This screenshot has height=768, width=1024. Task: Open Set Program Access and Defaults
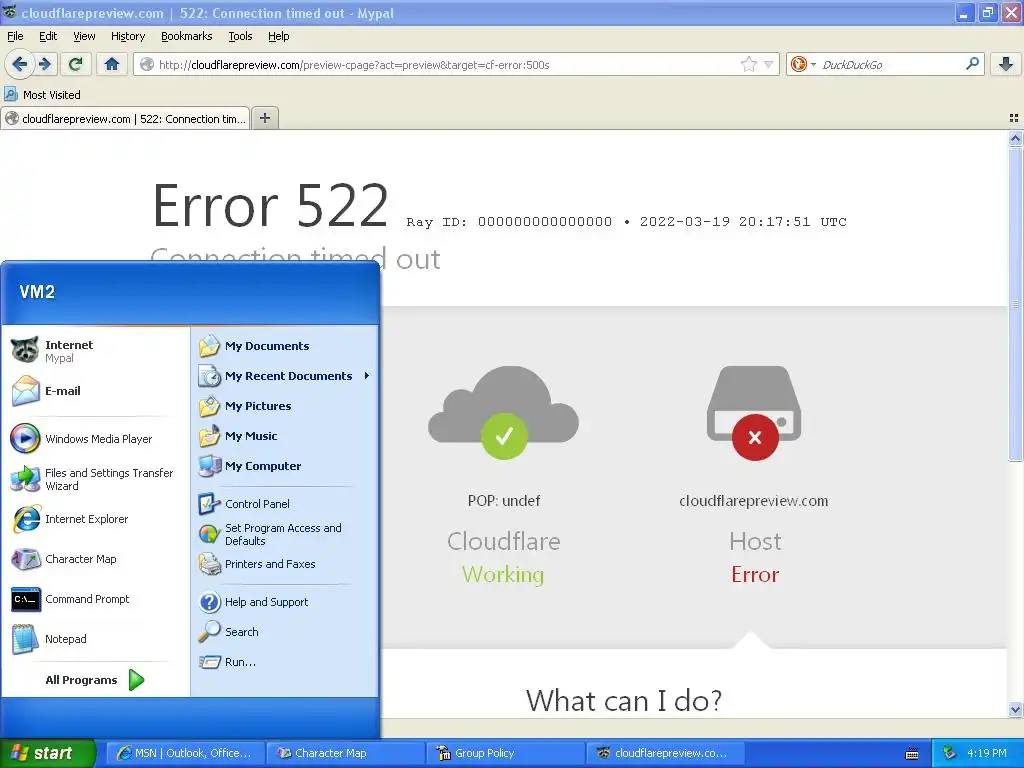pyautogui.click(x=285, y=534)
